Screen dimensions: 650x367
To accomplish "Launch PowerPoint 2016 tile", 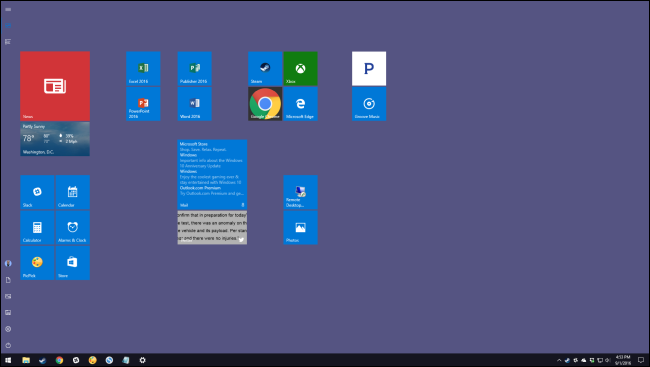I will point(143,104).
